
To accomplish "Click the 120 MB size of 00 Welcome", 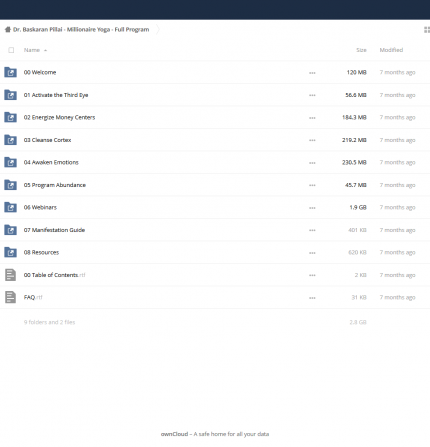I will coord(356,72).
